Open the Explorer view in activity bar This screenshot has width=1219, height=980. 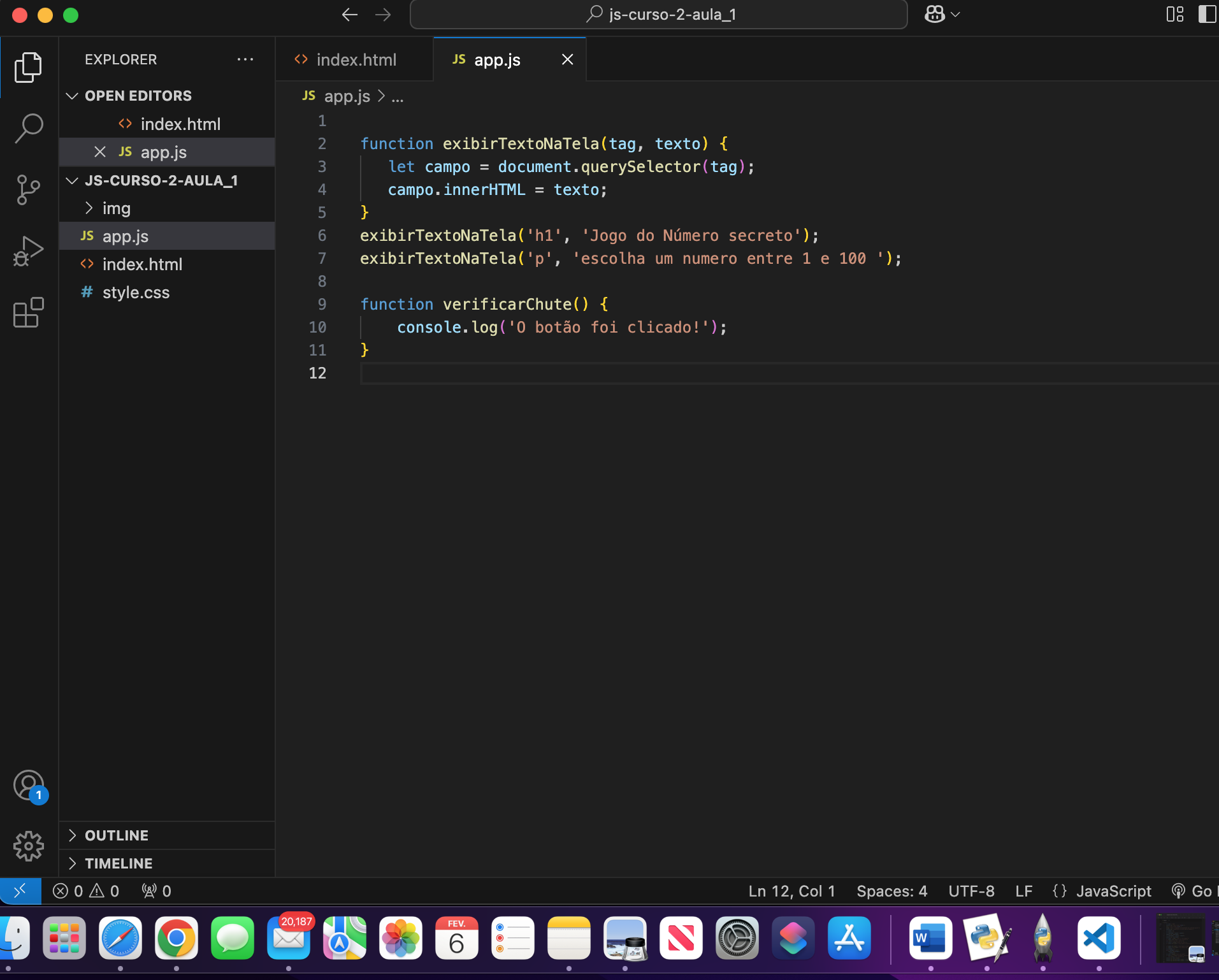28,67
